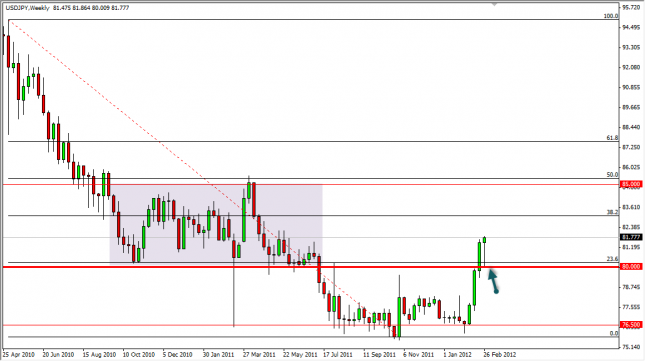The image size is (645, 361).
Task: Click the 75.140 price axis value
Action: click(x=631, y=347)
